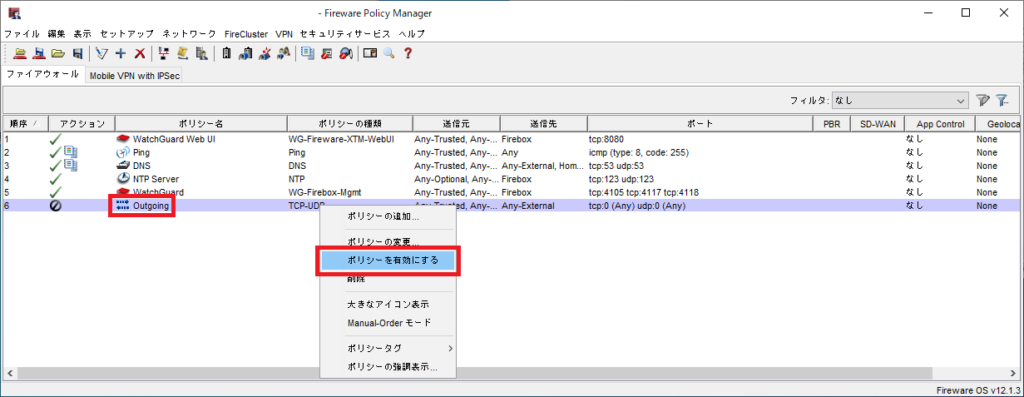The width and height of the screenshot is (1024, 397).
Task: Click the dark panel view toolbar icon
Action: click(x=370, y=54)
